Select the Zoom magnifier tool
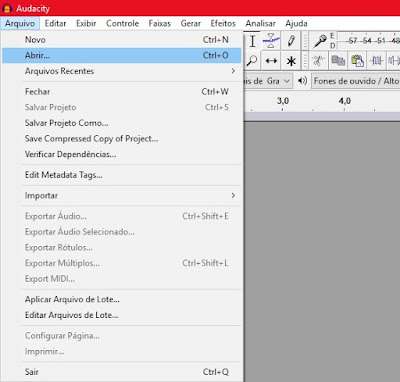 tap(252, 61)
